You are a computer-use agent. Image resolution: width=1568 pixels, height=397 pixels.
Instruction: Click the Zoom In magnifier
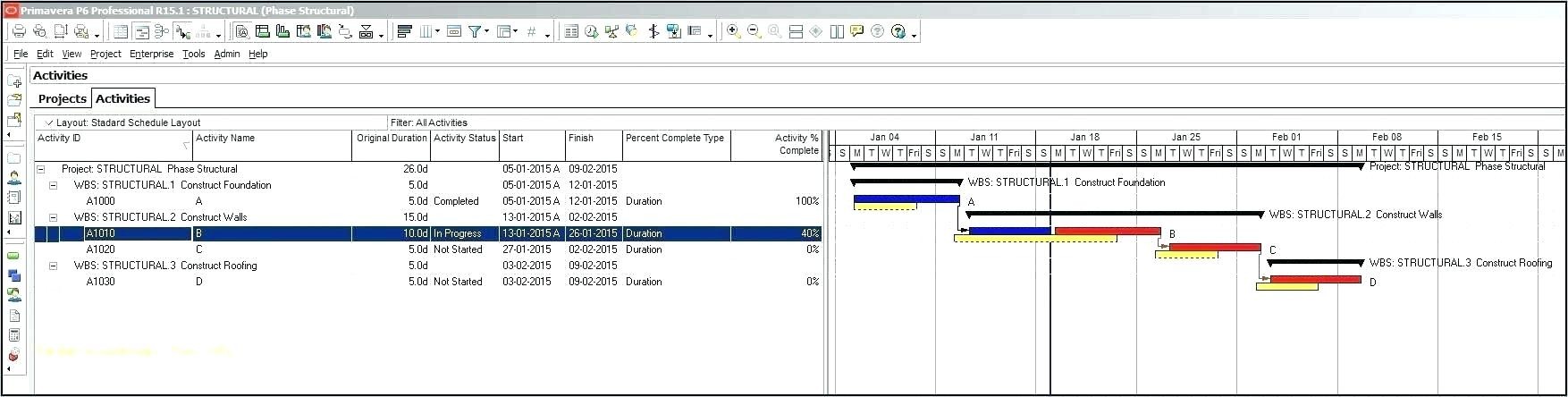pos(733,31)
